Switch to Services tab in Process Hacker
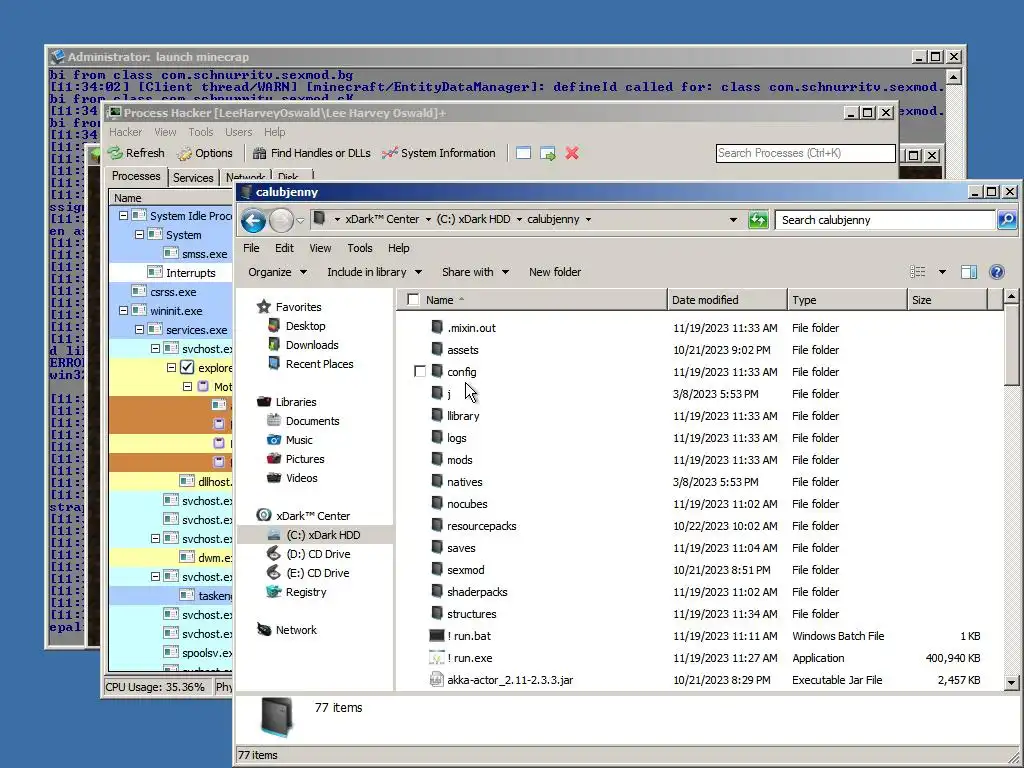Screen dimensions: 1024x768 (193, 178)
